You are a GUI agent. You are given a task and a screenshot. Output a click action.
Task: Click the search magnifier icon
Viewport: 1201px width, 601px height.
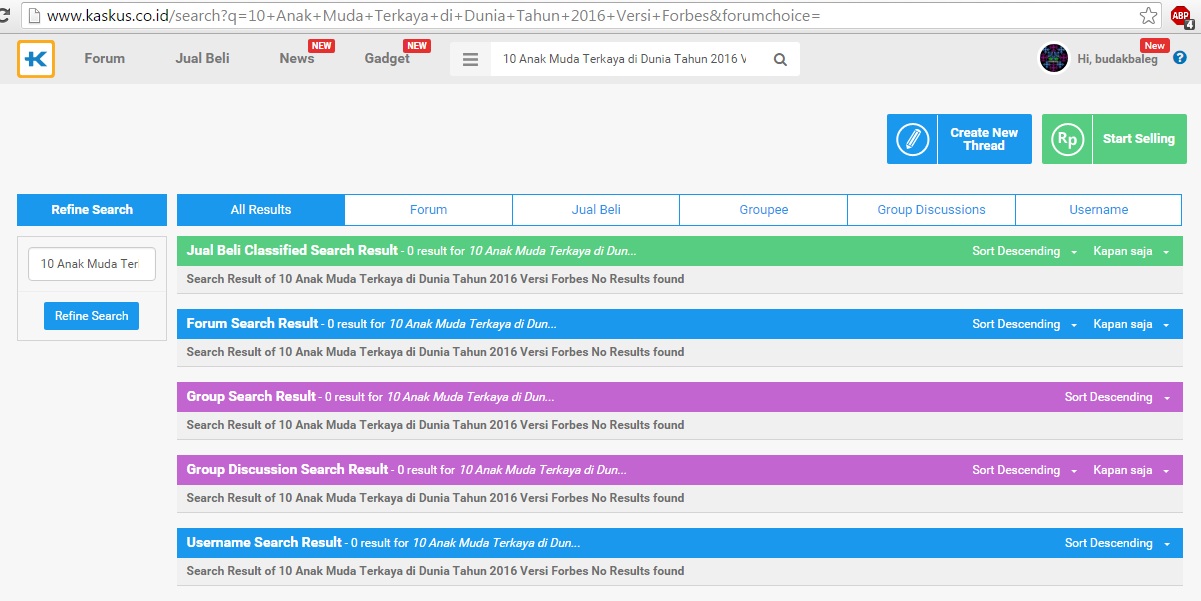[780, 59]
